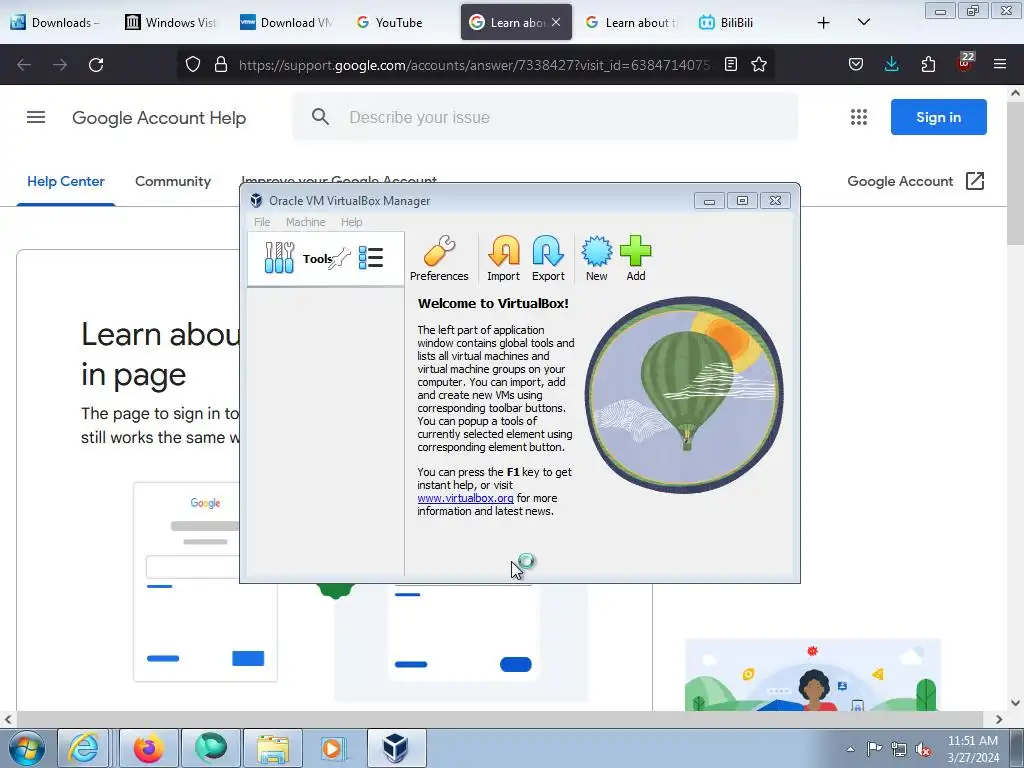Select the Tools item in VirtualBox sidebar
Image resolution: width=1024 pixels, height=768 pixels.
325,259
